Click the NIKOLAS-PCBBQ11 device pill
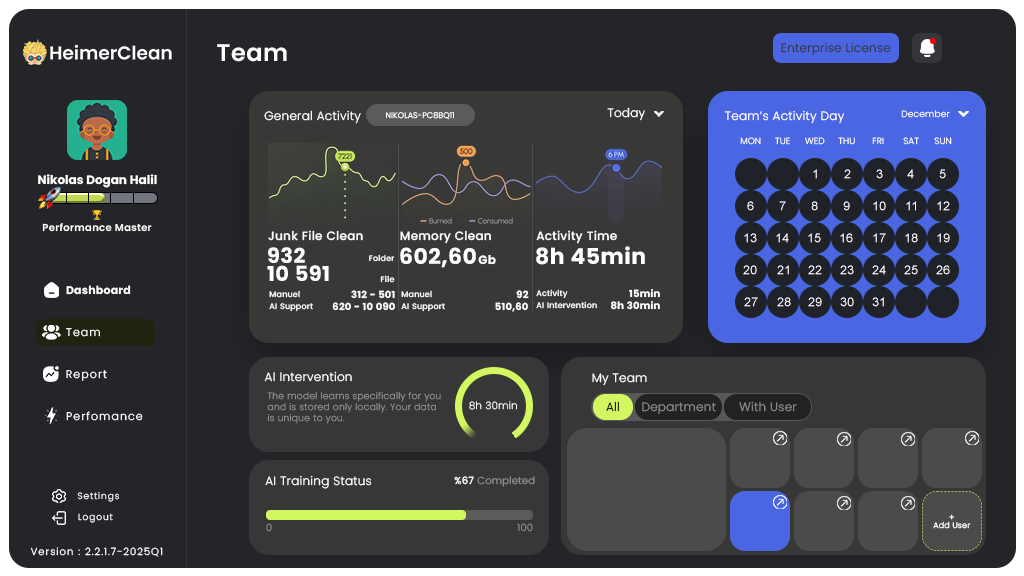Screen dimensions: 1024x576 click(420, 115)
